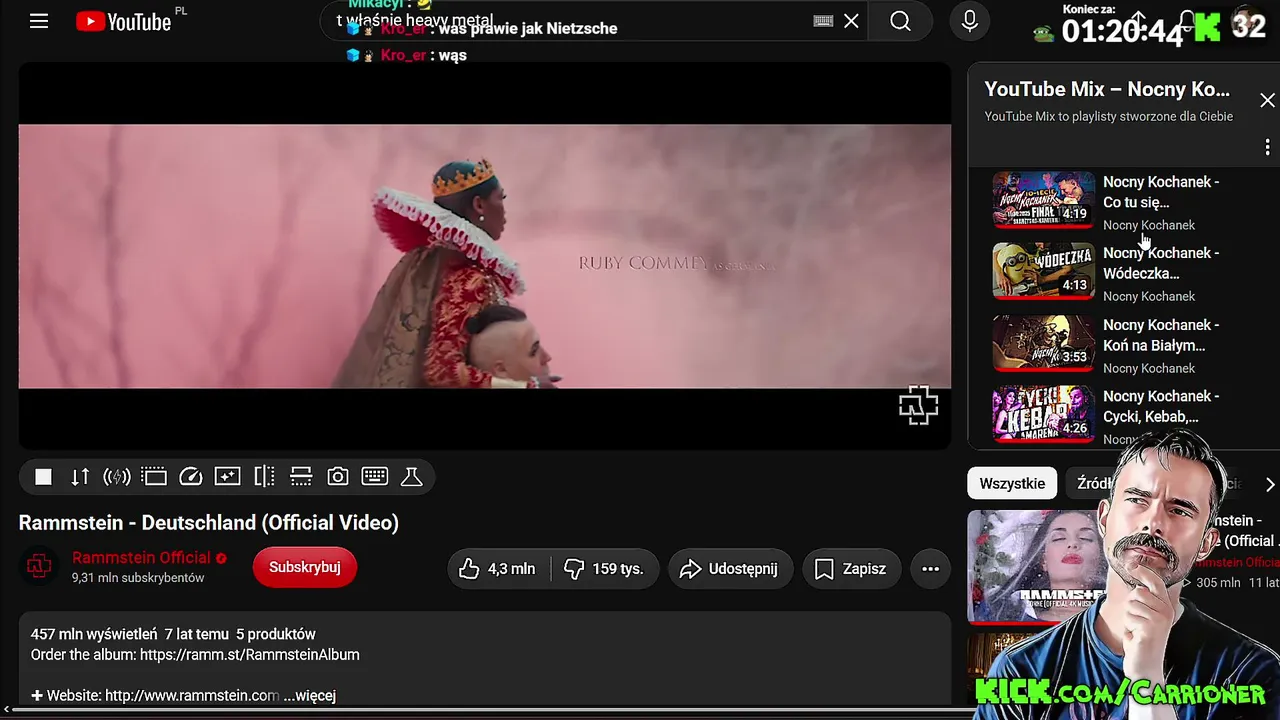
Task: Click channel name under the Wódeczka title
Action: tap(1149, 296)
